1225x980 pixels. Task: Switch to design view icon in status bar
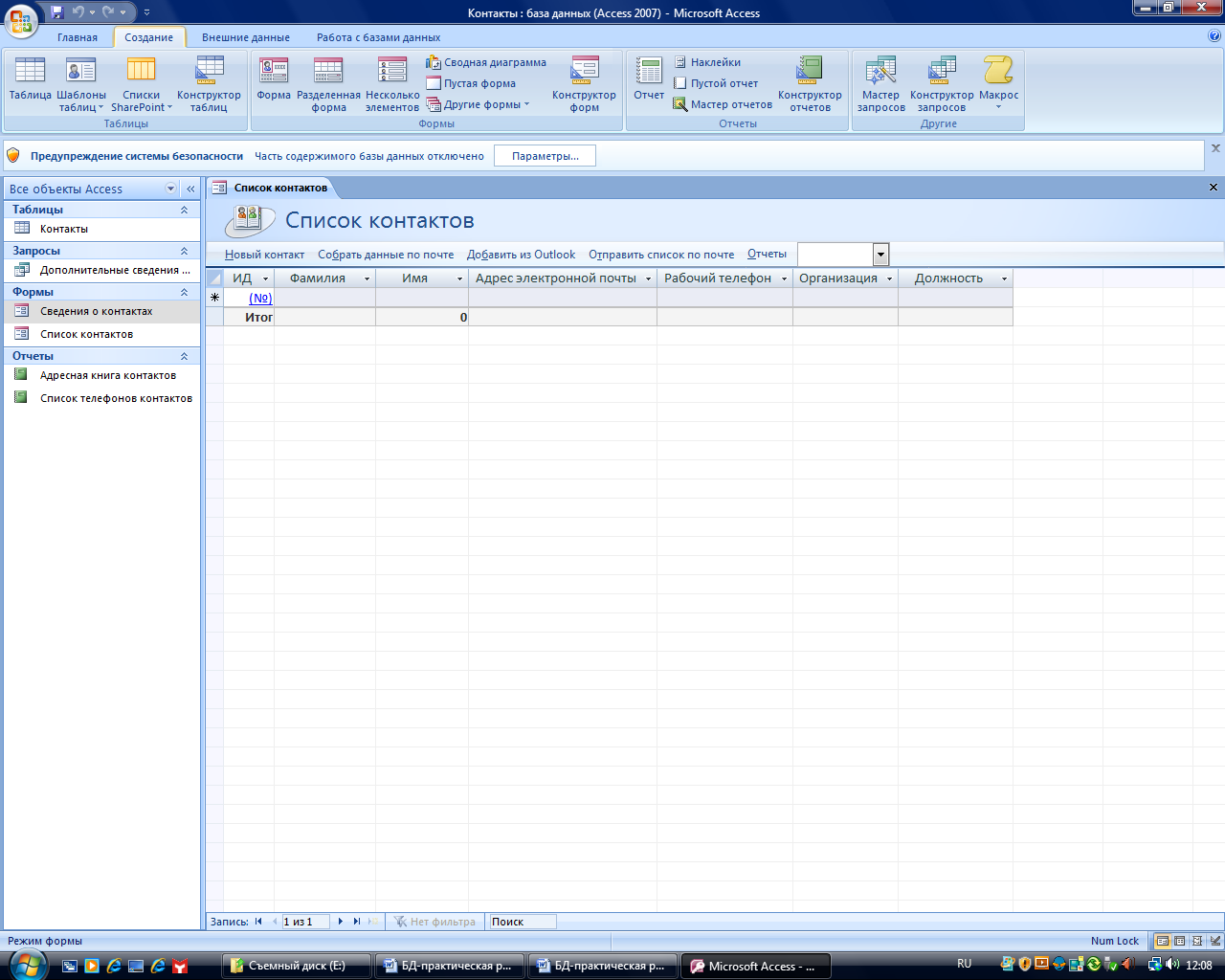(x=1215, y=941)
